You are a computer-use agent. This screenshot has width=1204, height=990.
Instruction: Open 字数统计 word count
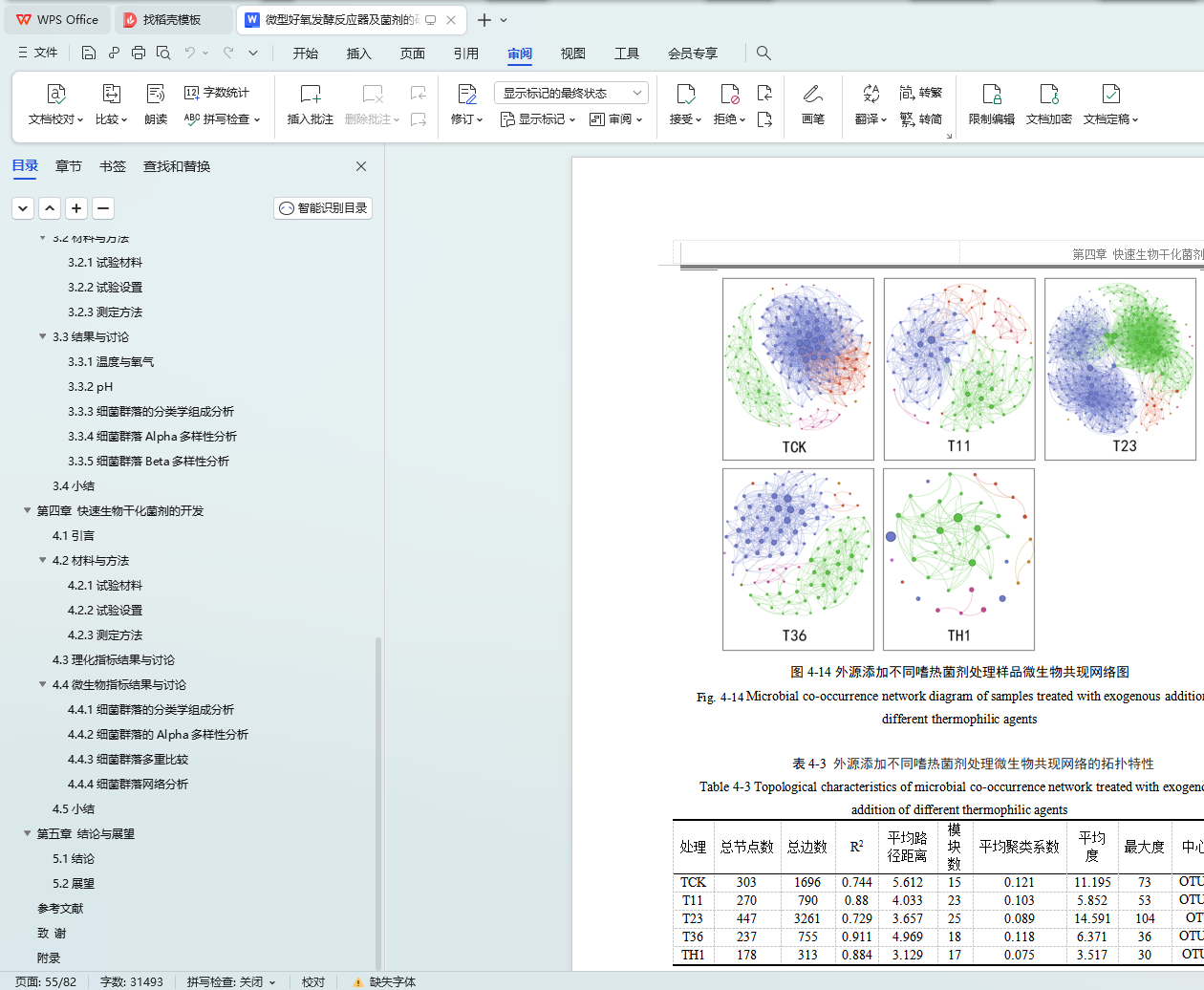tap(217, 93)
